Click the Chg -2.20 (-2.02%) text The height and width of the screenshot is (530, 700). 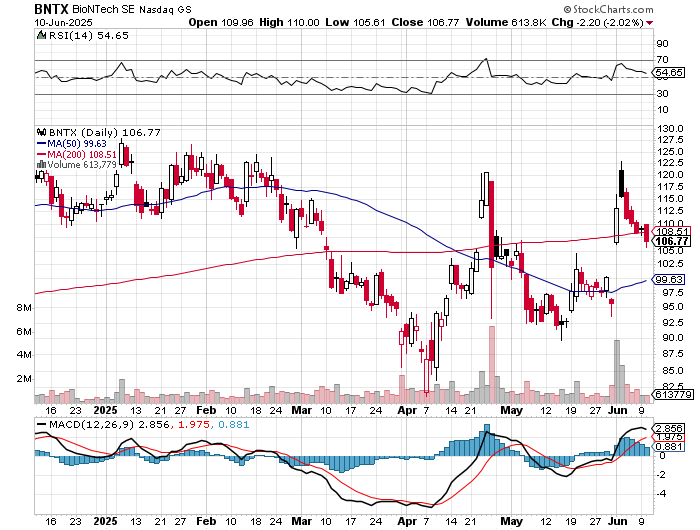click(598, 22)
